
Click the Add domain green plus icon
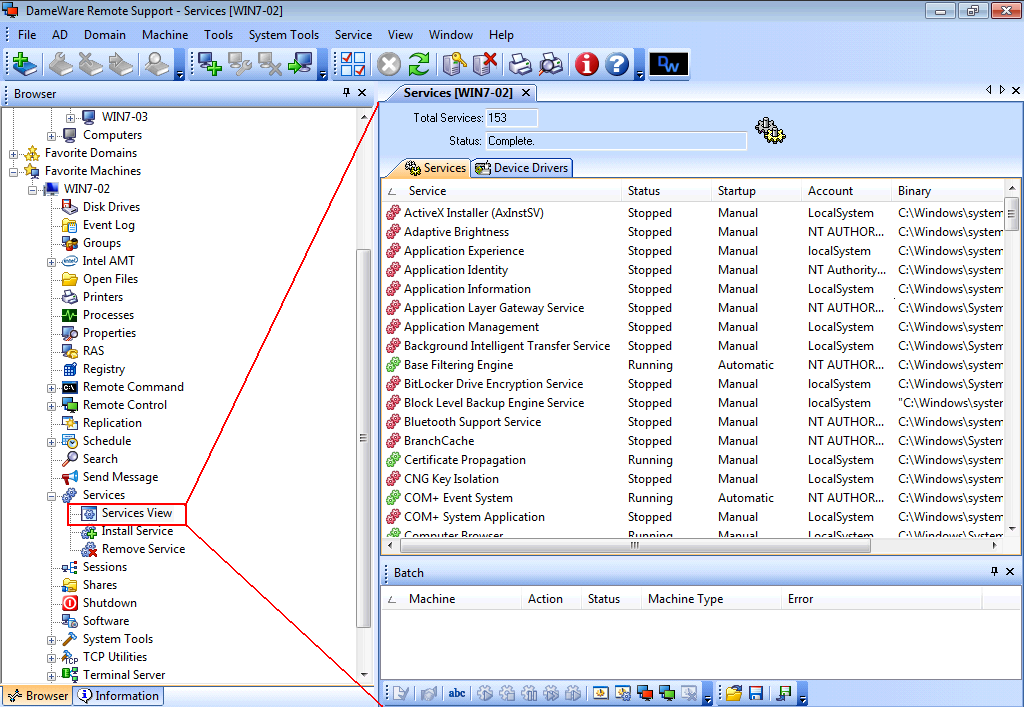point(24,64)
